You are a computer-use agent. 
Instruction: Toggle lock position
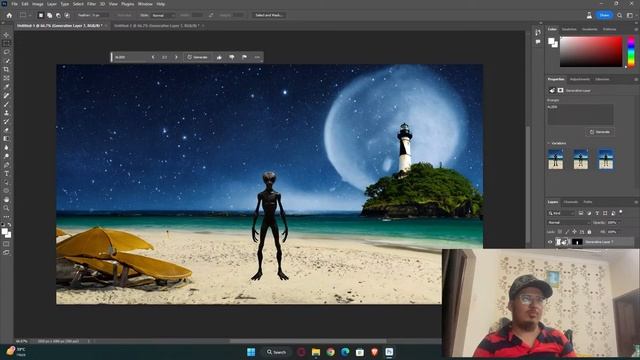574,232
